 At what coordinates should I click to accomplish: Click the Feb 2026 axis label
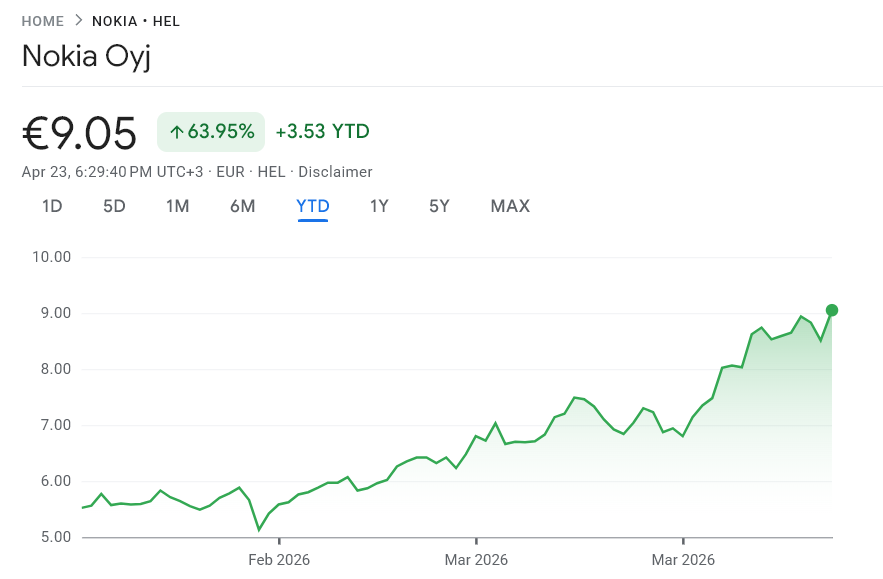tap(279, 560)
